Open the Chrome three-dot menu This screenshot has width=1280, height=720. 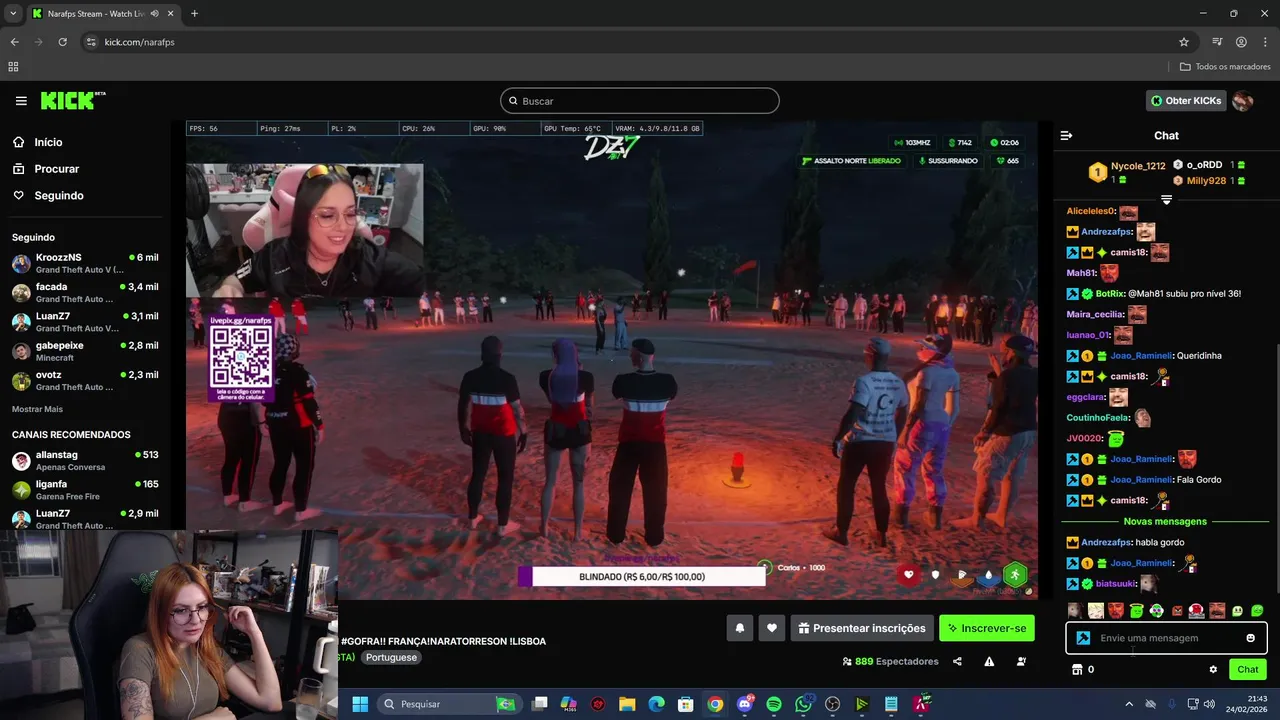1265,42
